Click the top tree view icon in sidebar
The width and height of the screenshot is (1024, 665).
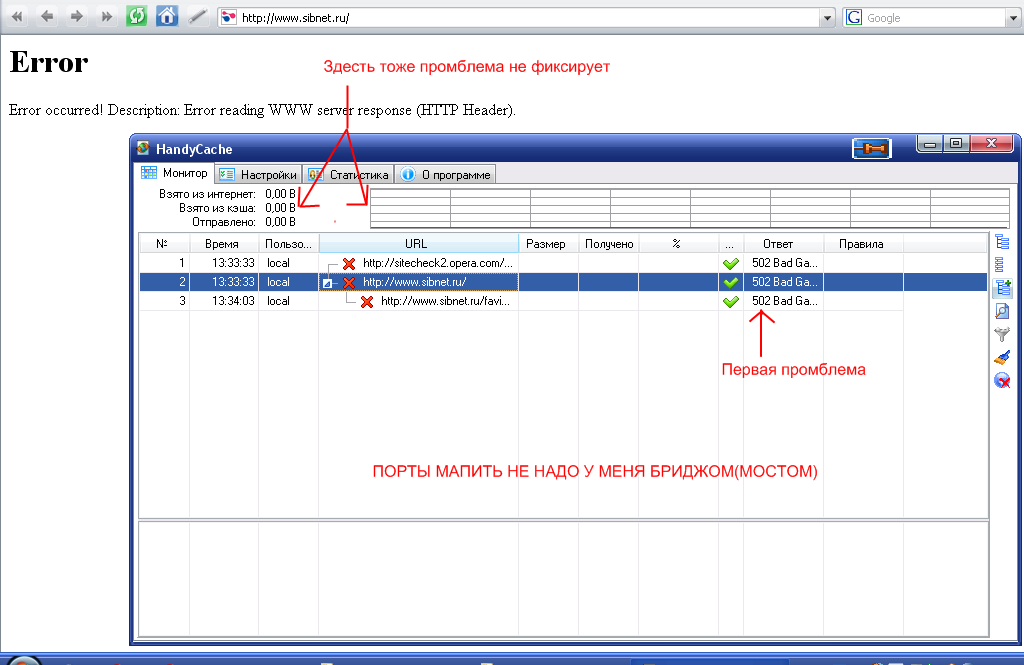(1002, 242)
